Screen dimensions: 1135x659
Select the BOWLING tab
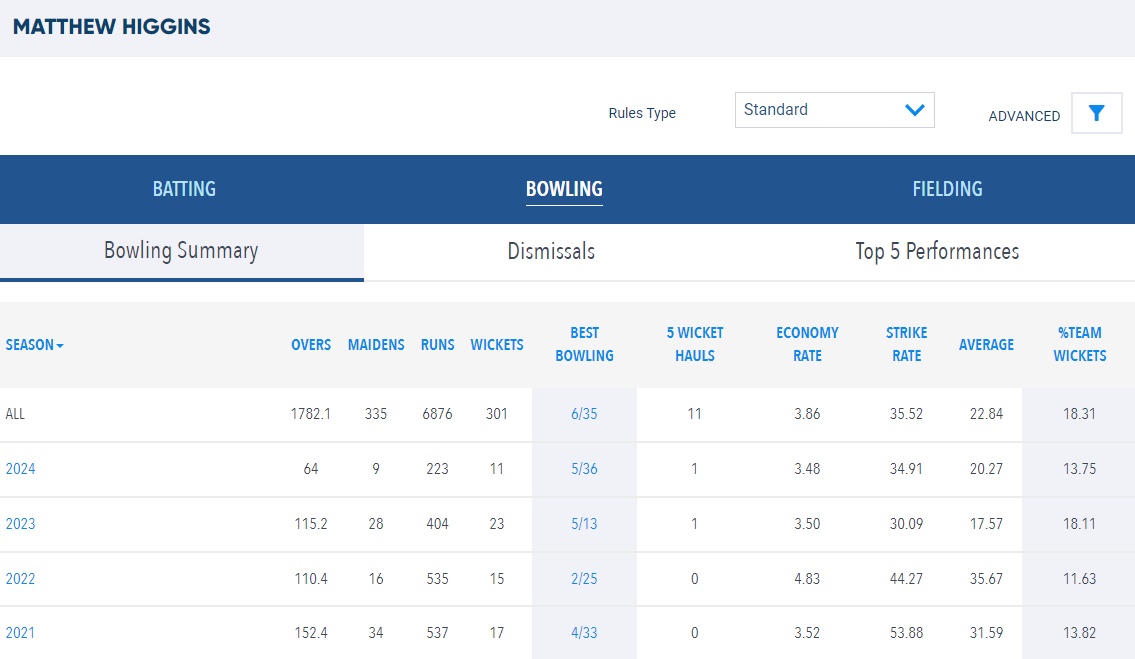pyautogui.click(x=564, y=189)
